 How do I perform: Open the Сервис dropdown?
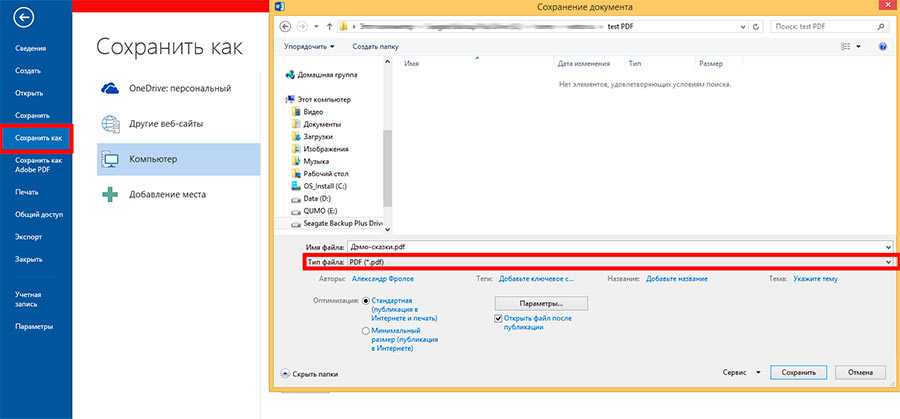(742, 373)
